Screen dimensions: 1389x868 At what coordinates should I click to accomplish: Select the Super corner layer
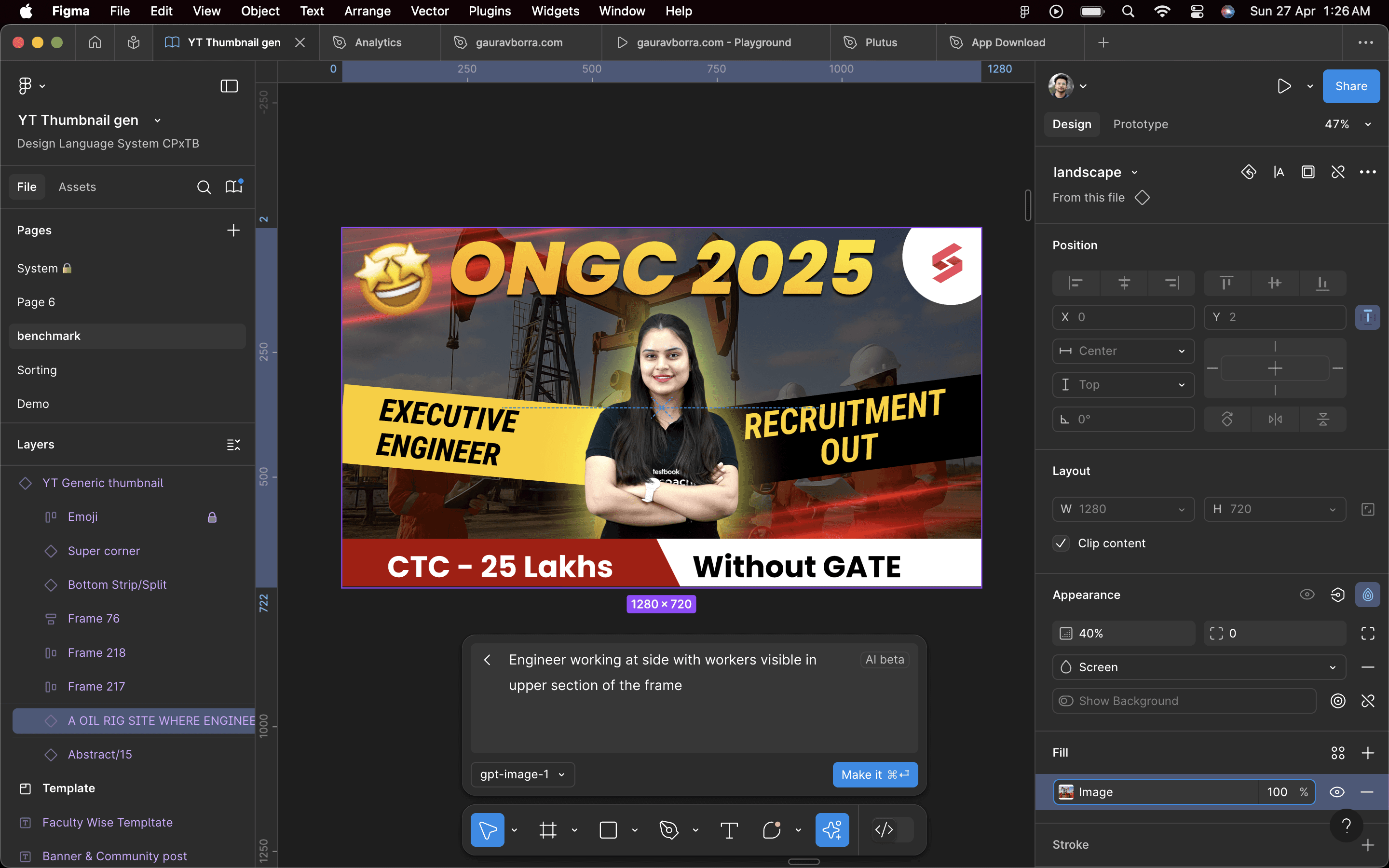[104, 551]
